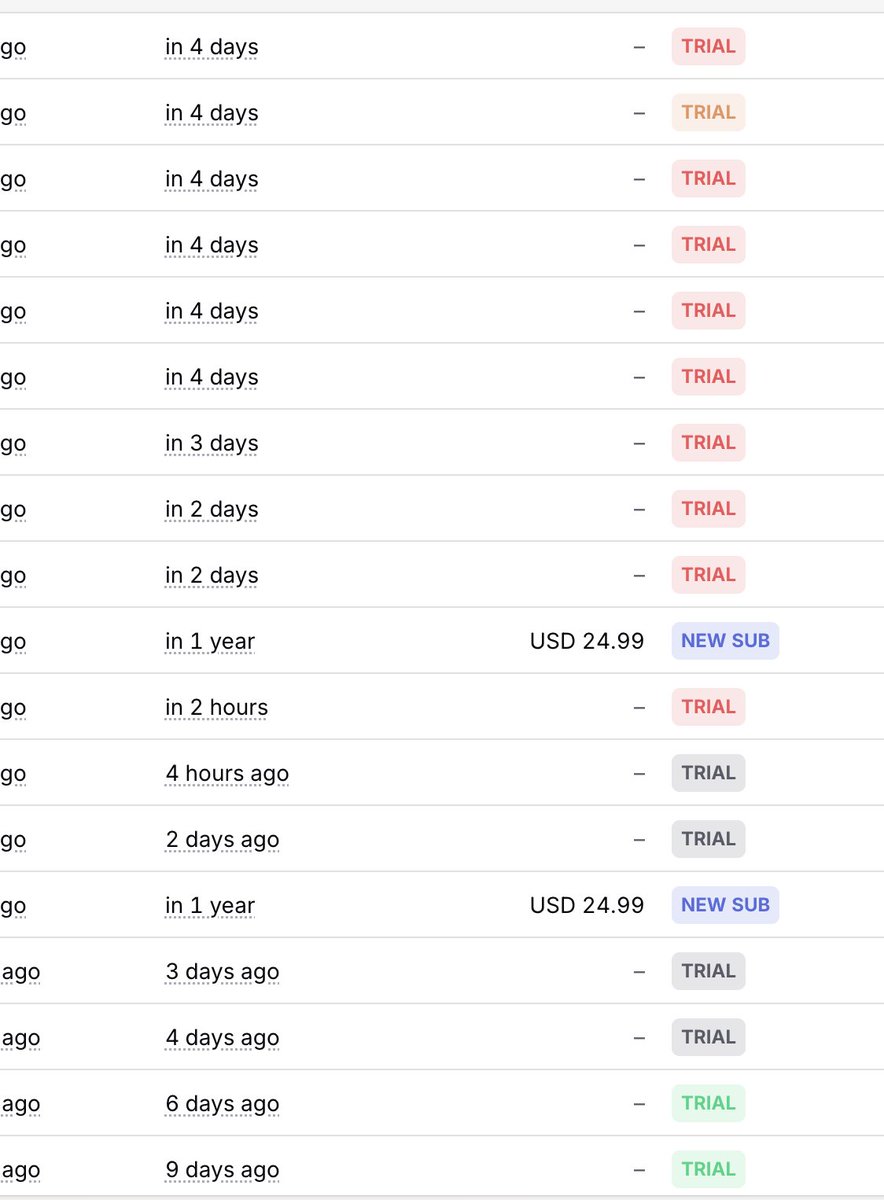Click the orange TRIAL badge

coord(708,113)
